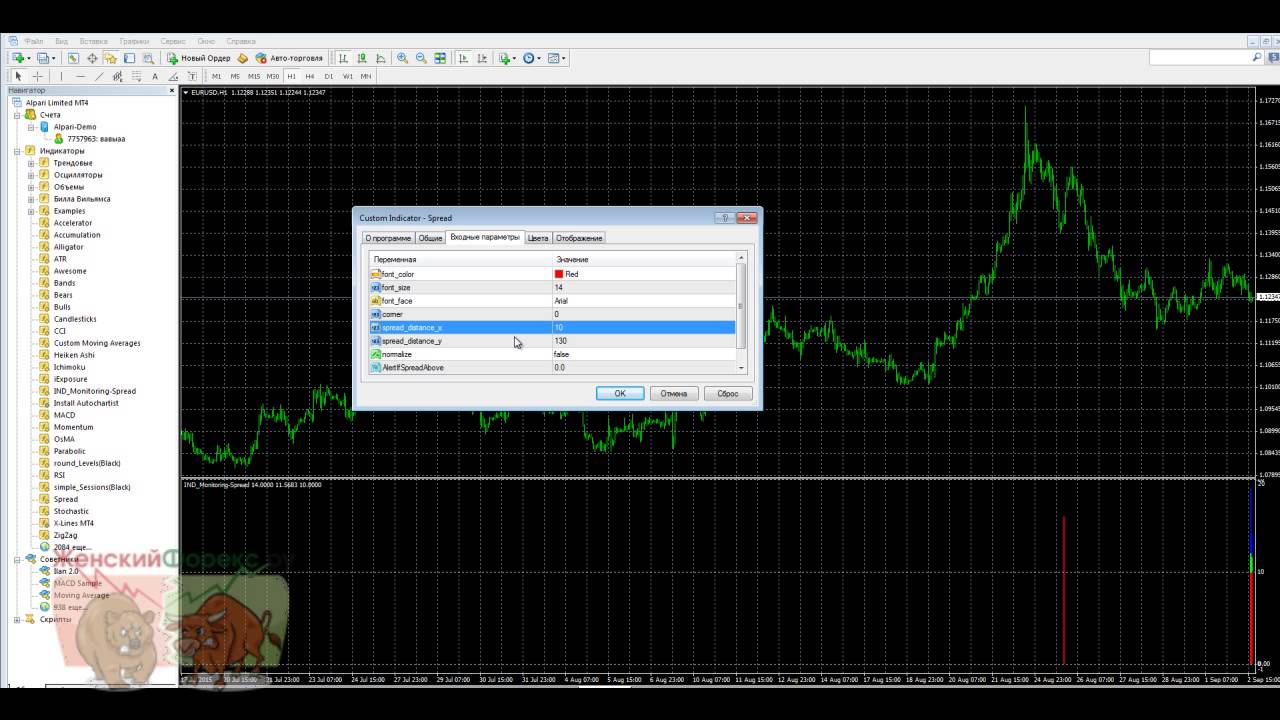Click the Отмена button

674,393
